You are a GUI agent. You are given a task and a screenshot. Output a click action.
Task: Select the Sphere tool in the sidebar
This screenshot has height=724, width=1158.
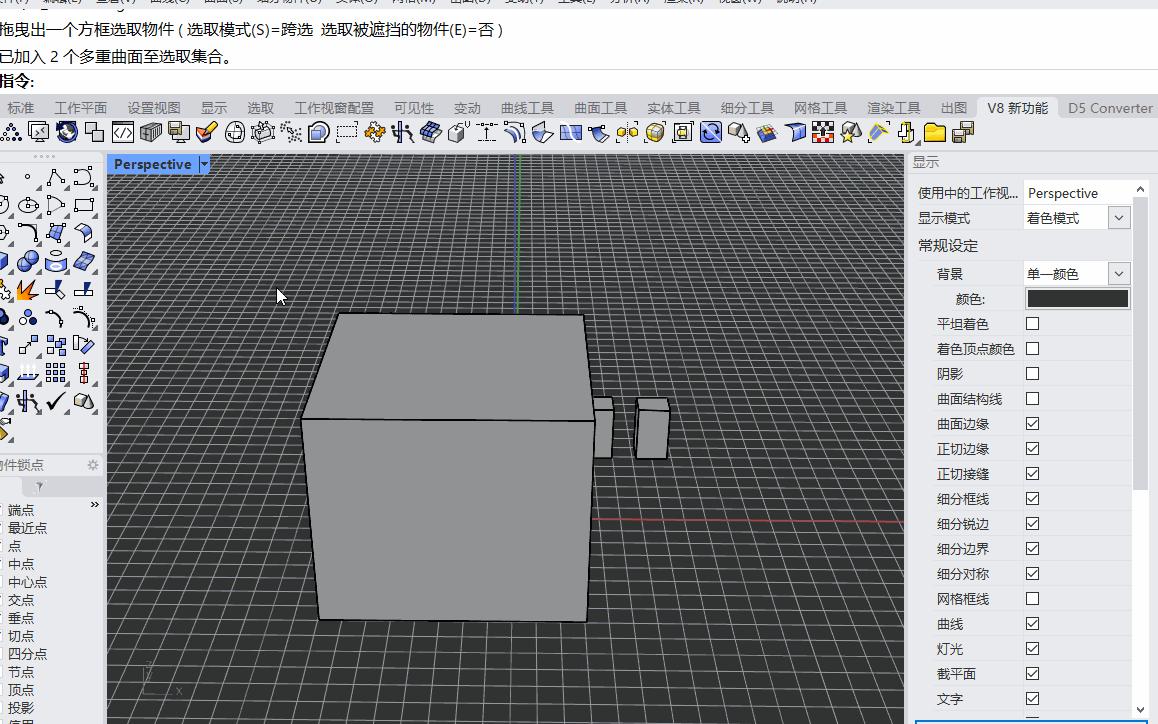pyautogui.click(x=29, y=263)
